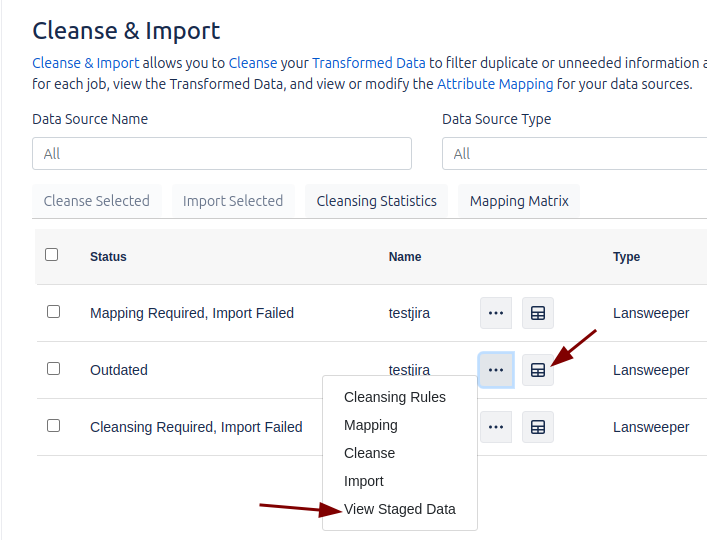The image size is (707, 540).
Task: Choose Import from the row menu
Action: coord(364,481)
